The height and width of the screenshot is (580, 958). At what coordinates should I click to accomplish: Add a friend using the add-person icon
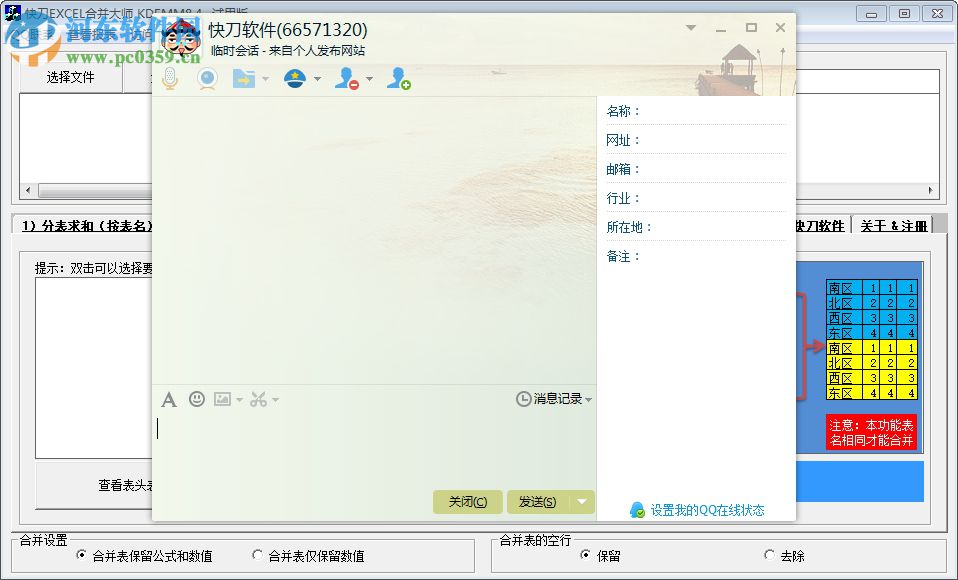[x=400, y=79]
